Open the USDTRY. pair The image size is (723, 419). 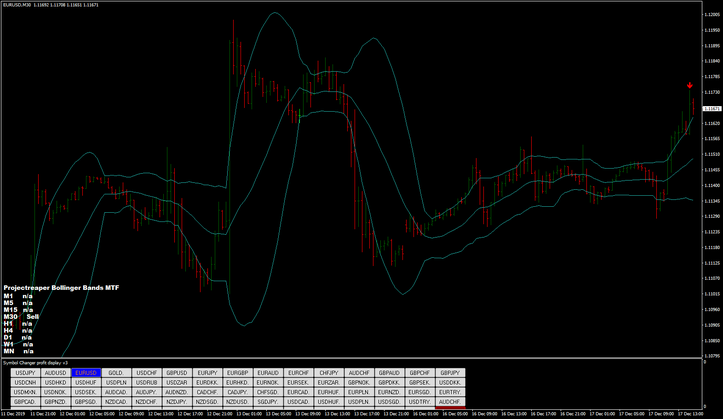click(420, 402)
